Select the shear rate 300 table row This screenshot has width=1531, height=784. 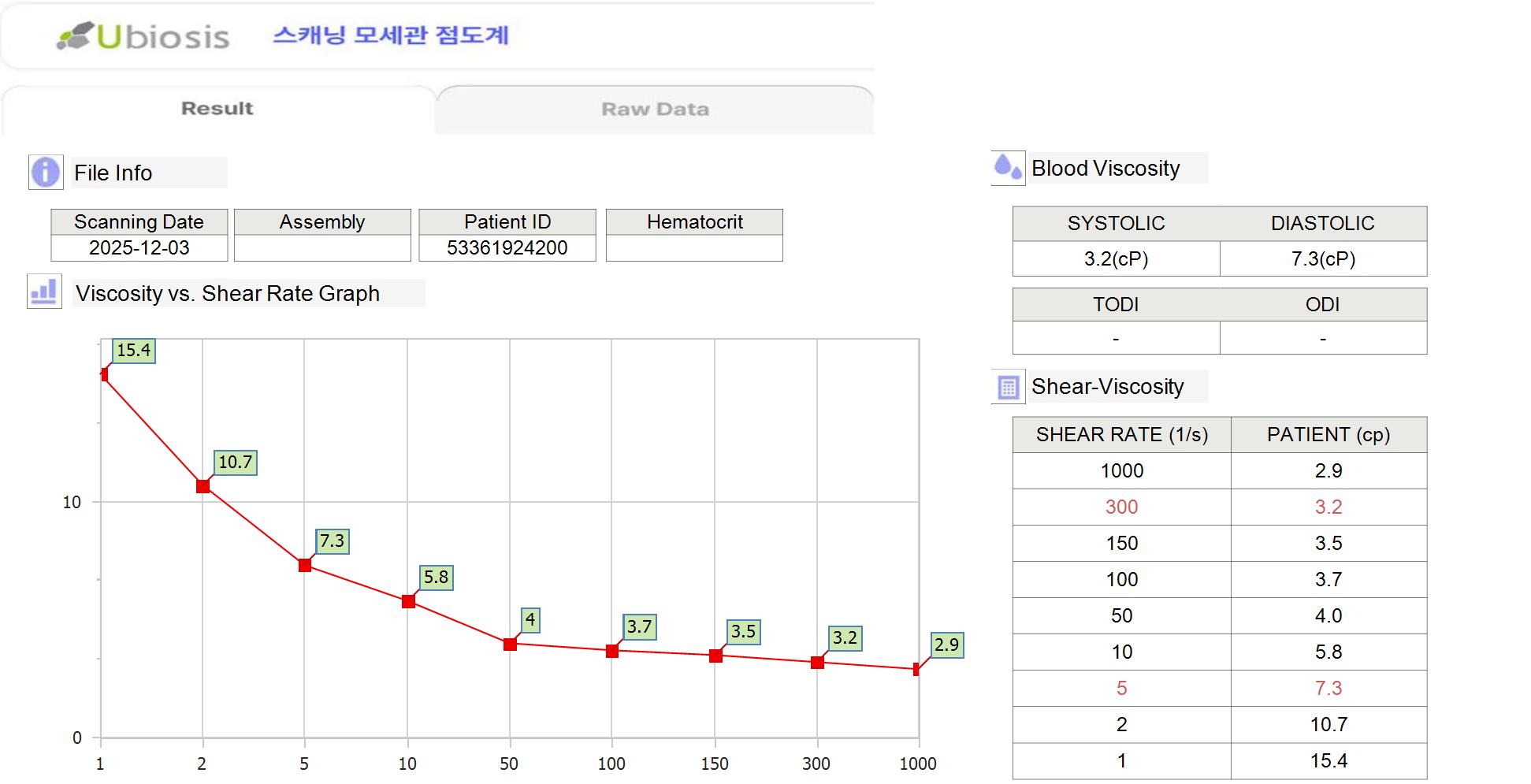click(1219, 507)
